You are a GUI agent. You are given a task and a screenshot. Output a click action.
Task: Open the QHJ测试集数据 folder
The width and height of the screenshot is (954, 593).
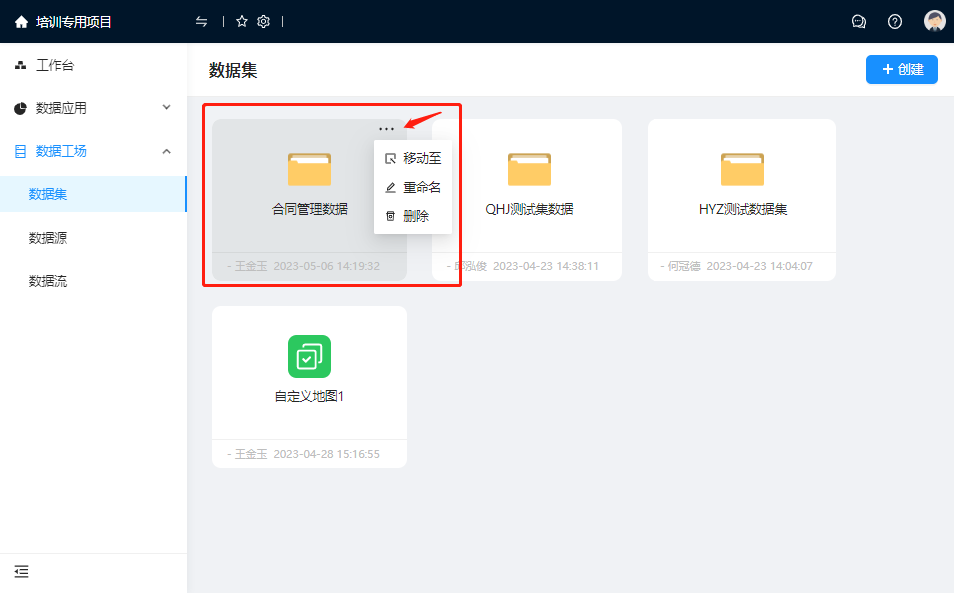(529, 185)
